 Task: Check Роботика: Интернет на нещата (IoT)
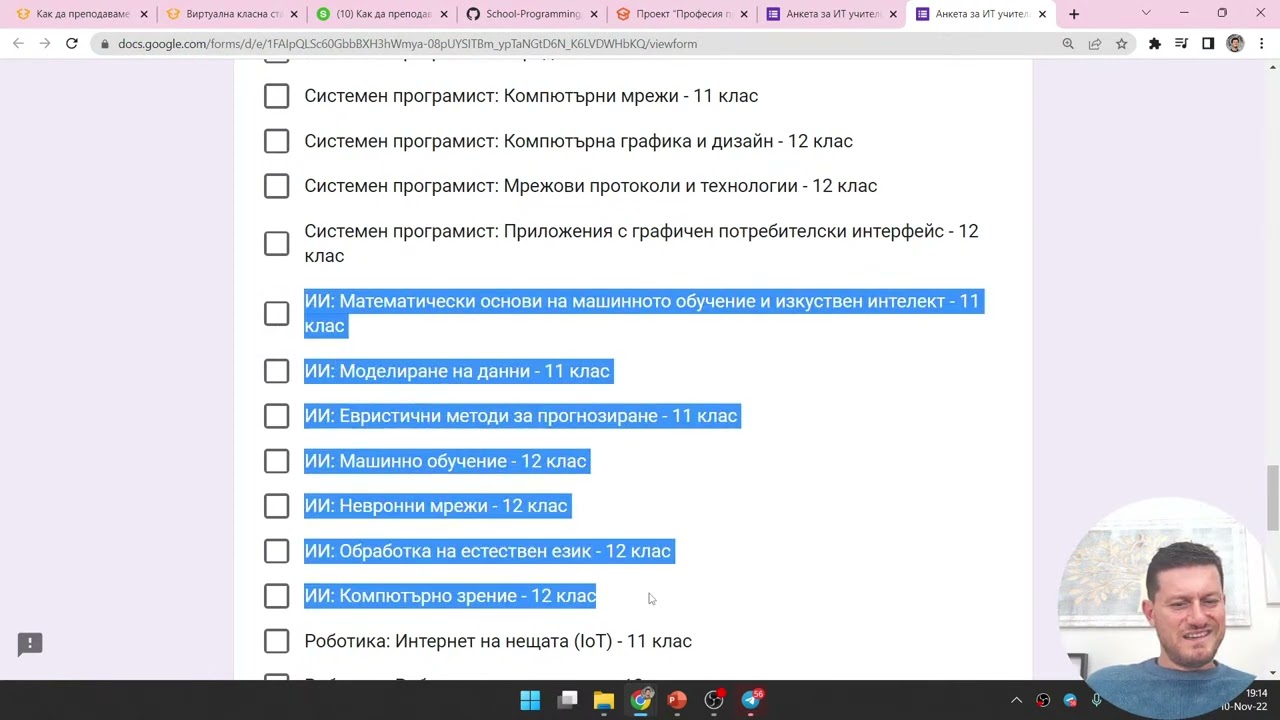point(277,641)
